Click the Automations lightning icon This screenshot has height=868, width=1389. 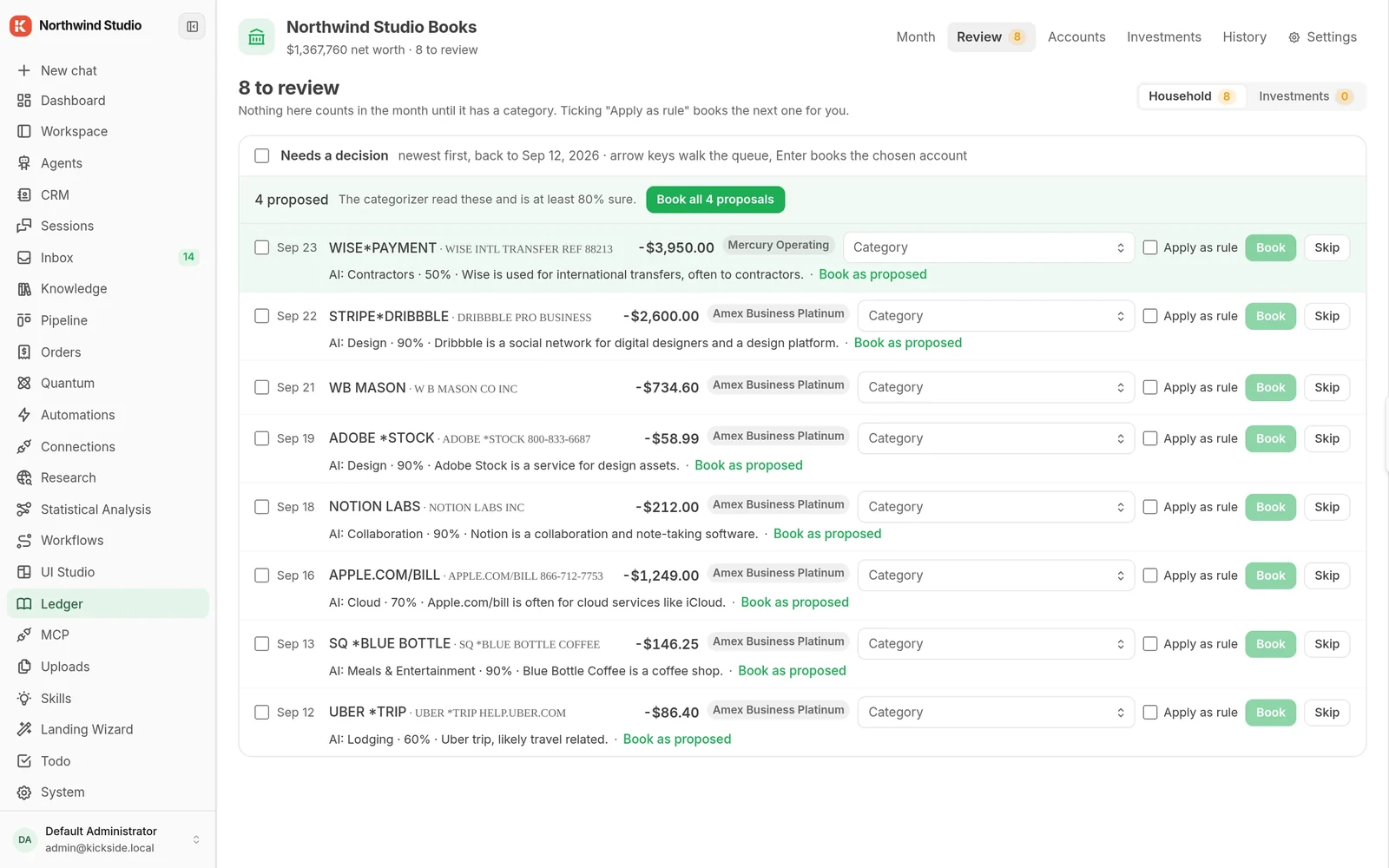coord(24,415)
